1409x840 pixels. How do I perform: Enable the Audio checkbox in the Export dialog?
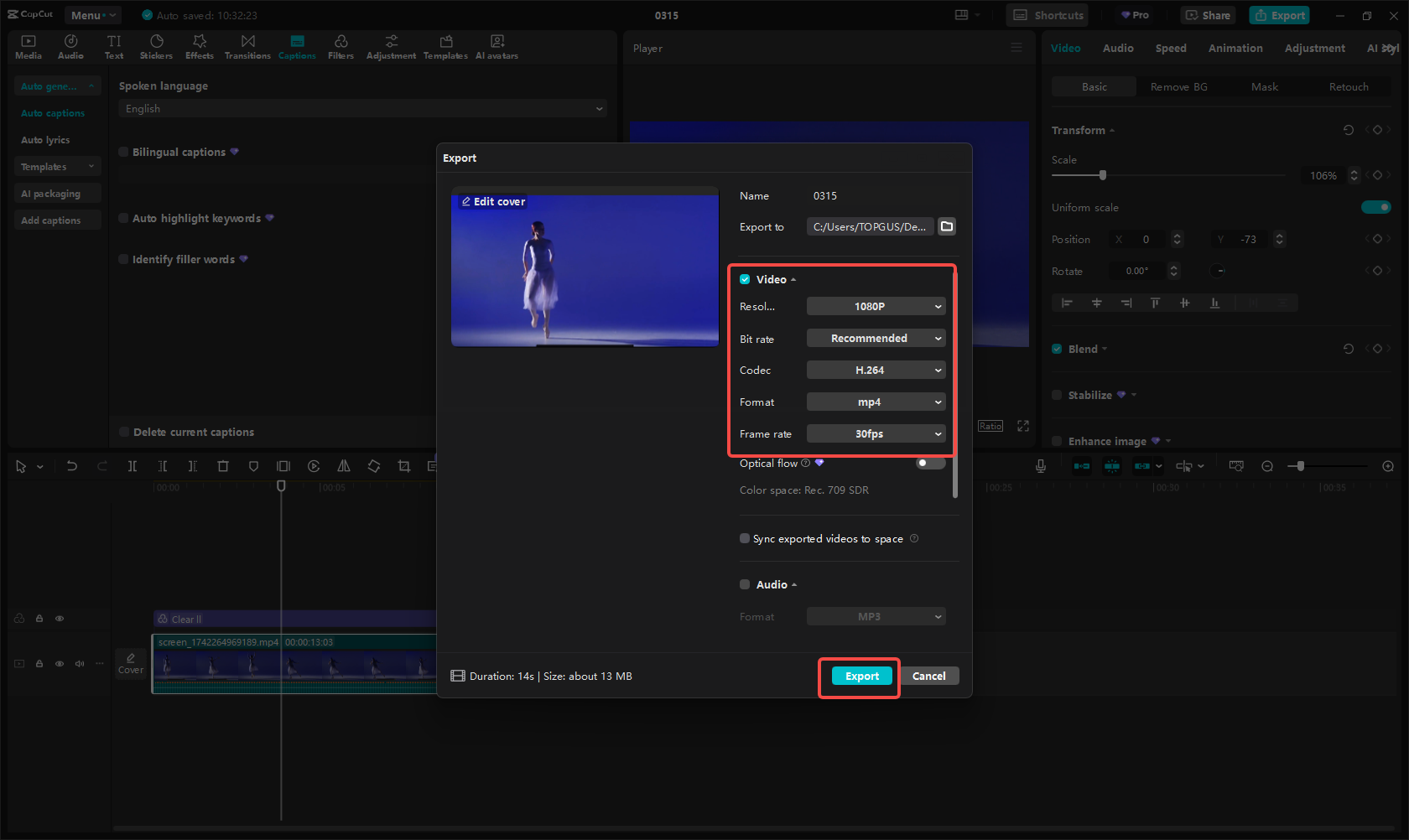coord(745,584)
